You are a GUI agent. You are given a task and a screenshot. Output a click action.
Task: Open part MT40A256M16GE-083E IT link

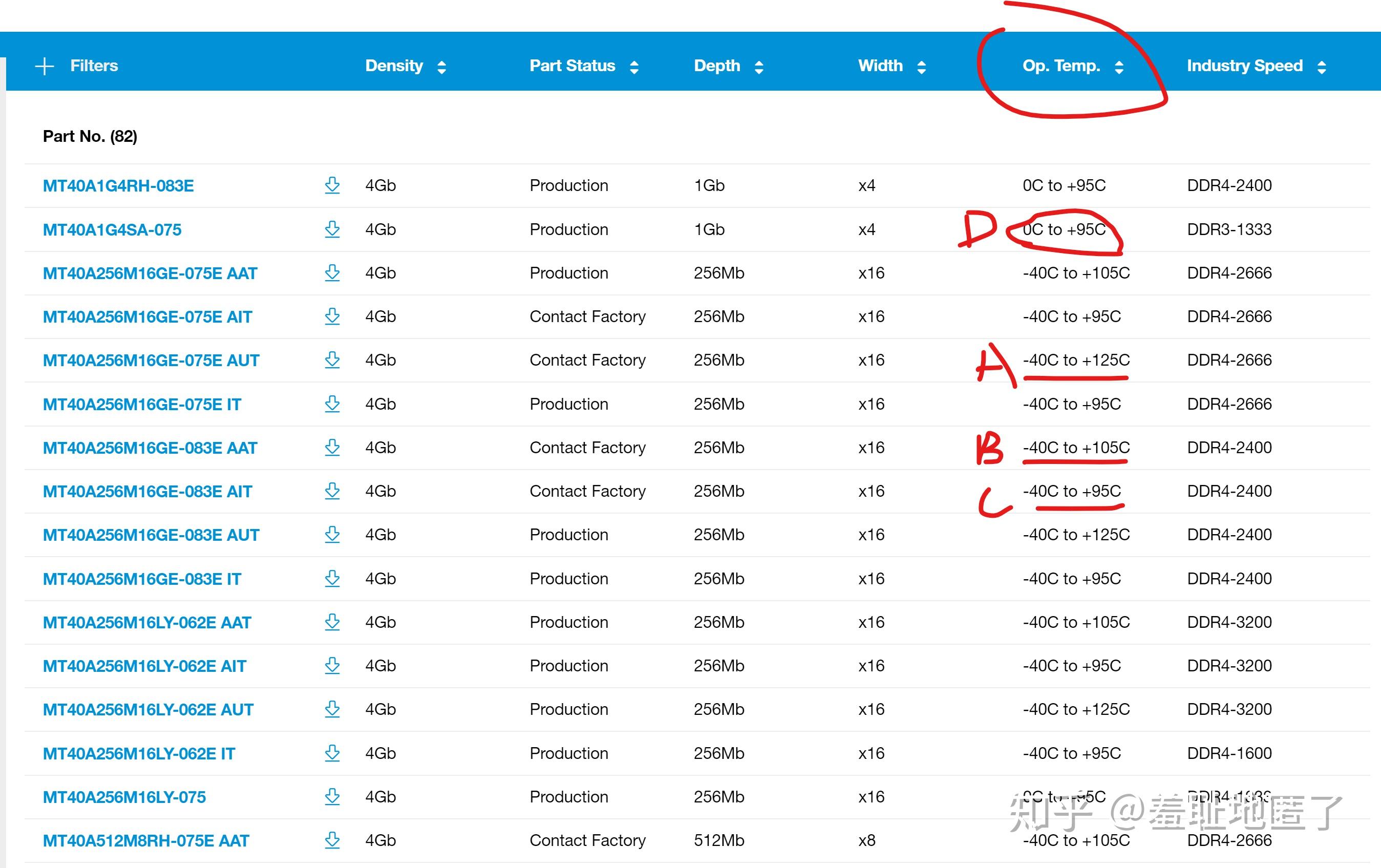(x=142, y=579)
